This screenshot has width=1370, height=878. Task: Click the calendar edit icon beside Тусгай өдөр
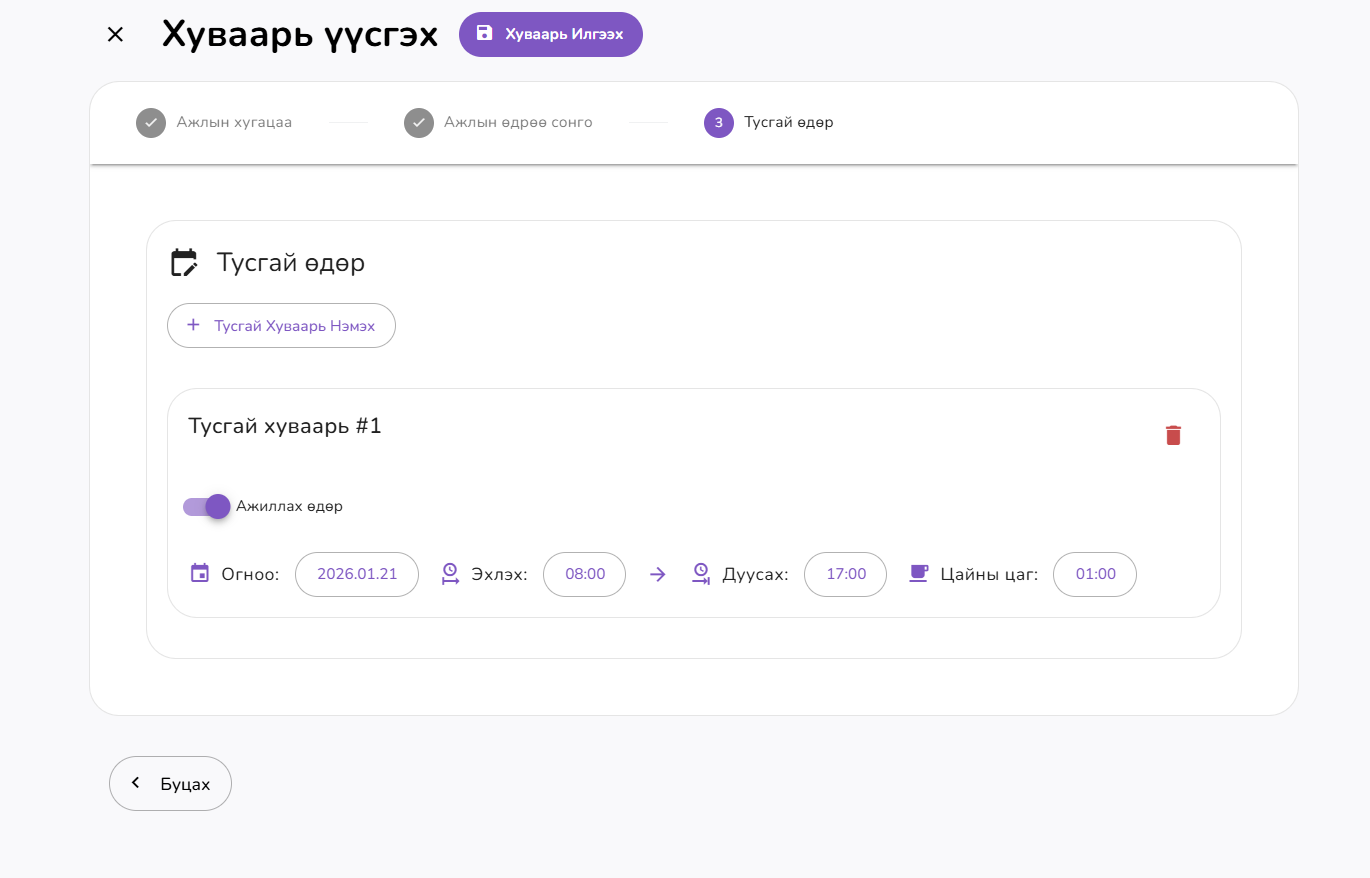184,261
